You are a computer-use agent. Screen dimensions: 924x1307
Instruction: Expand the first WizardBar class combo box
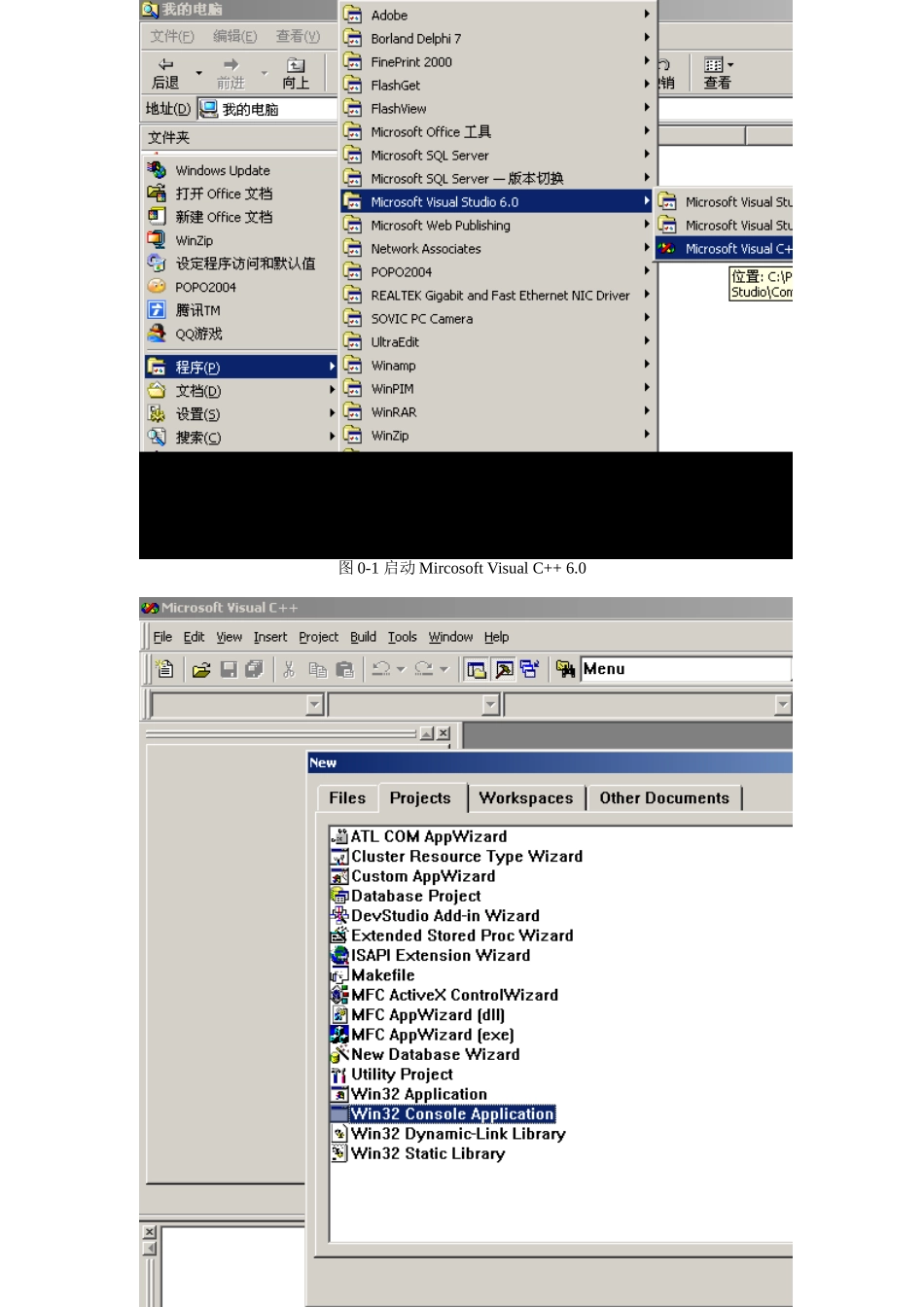coord(314,705)
